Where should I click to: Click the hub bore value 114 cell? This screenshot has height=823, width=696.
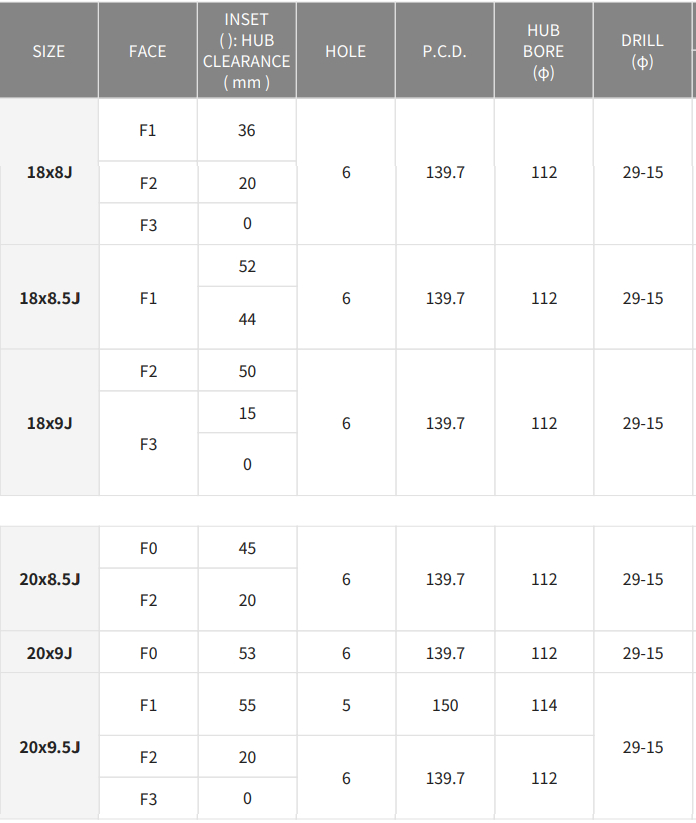pyautogui.click(x=544, y=705)
